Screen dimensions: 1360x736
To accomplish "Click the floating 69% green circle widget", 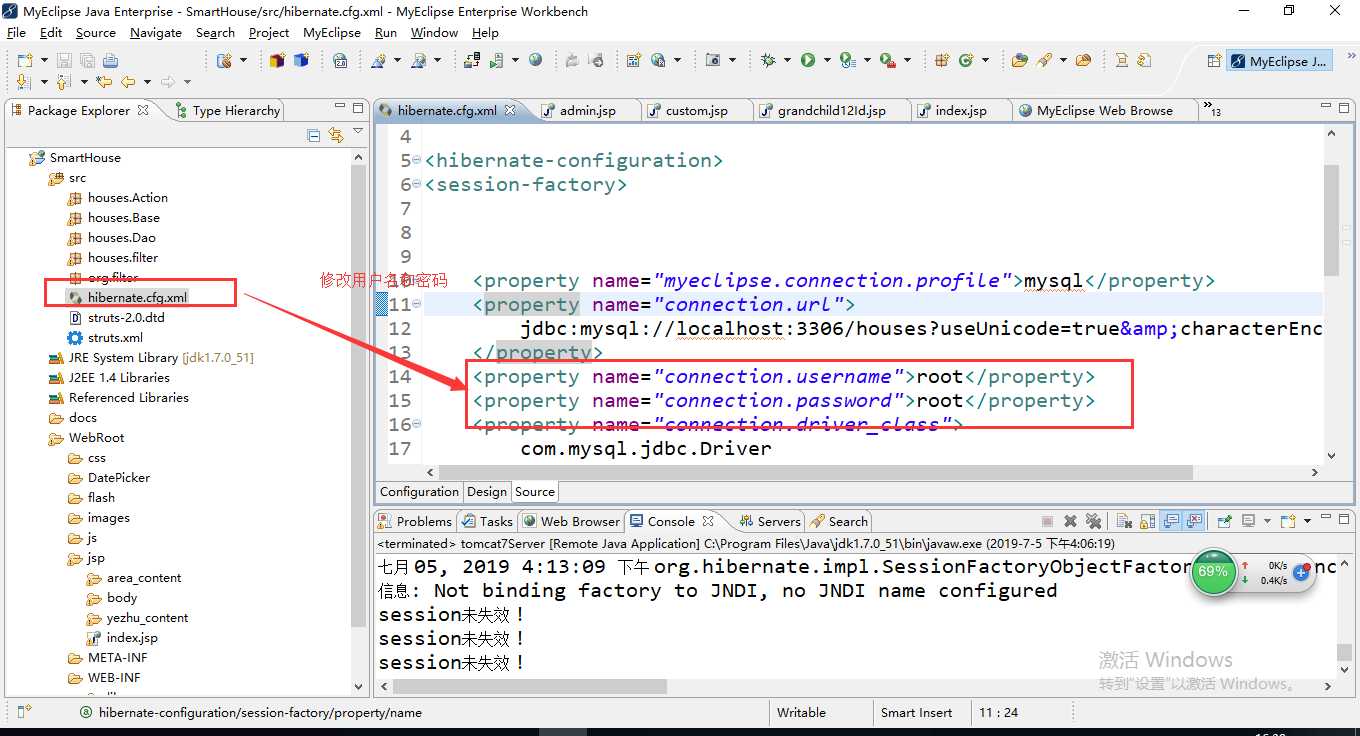I will 1213,572.
